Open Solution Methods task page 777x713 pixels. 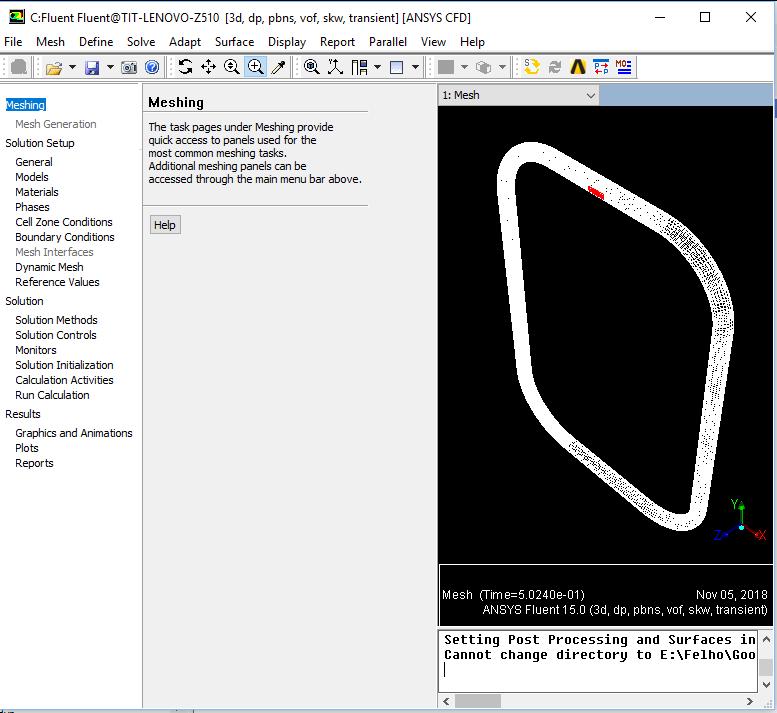56,320
